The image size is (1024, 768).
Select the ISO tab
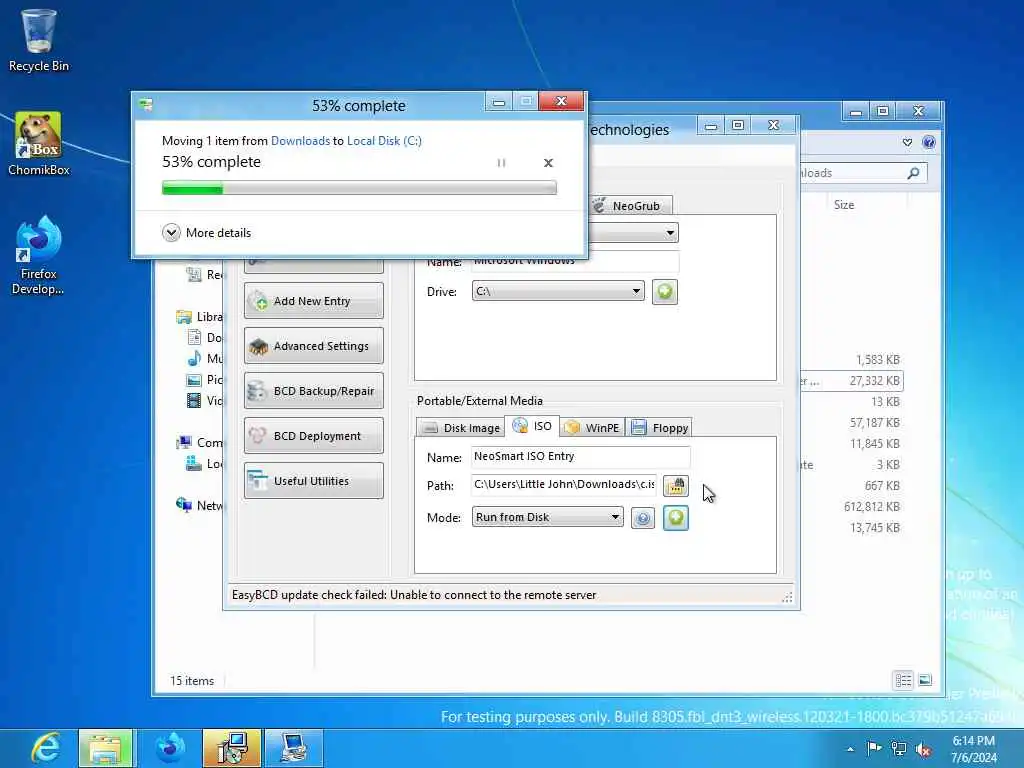532,426
